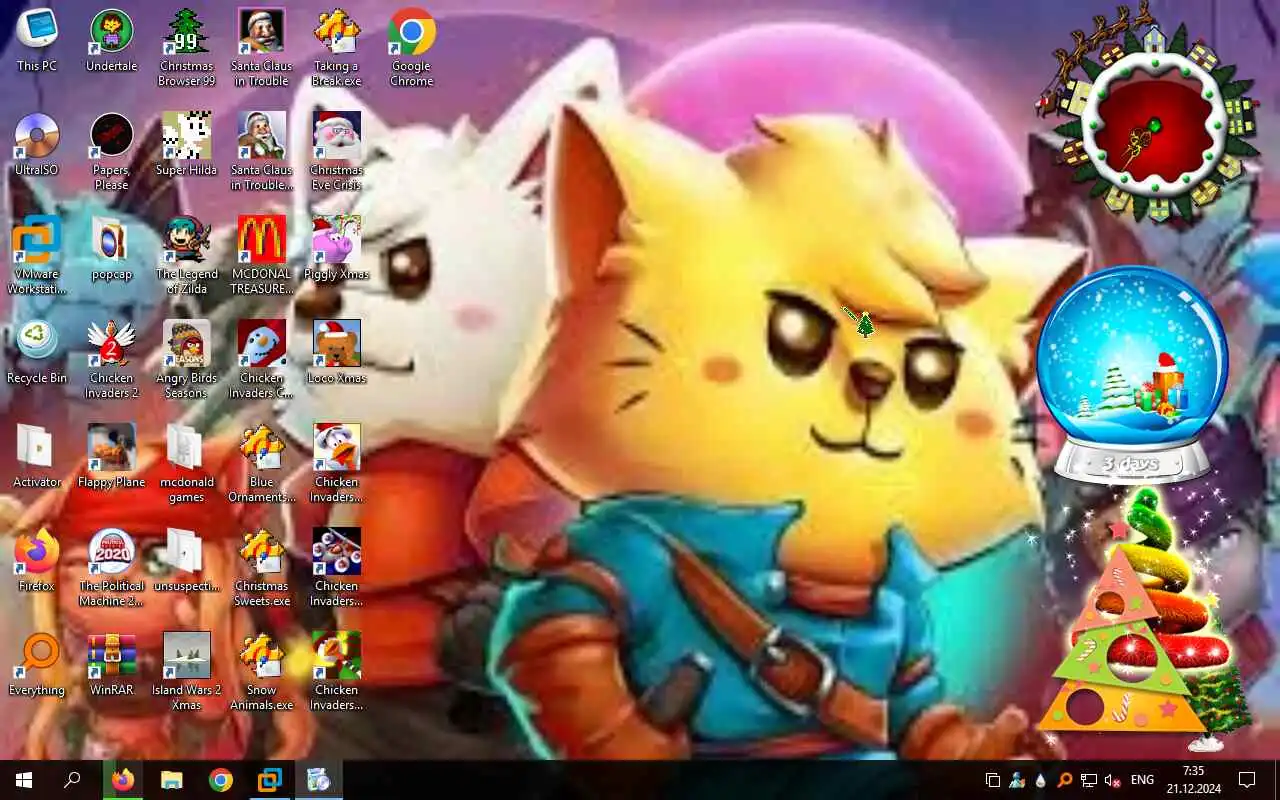Switch to Firefox in the taskbar
1280x800 pixels.
tap(123, 780)
